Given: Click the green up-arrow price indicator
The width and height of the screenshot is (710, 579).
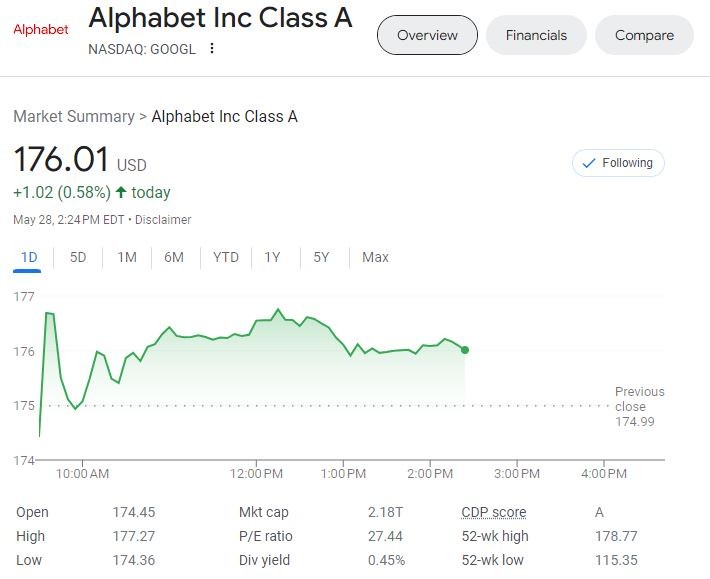Looking at the screenshot, I should point(122,193).
